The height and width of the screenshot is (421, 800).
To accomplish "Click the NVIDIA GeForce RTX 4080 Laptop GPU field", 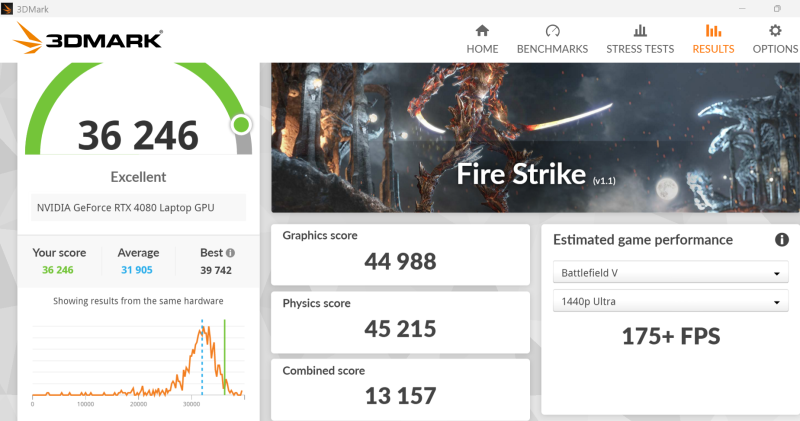I will point(138,208).
